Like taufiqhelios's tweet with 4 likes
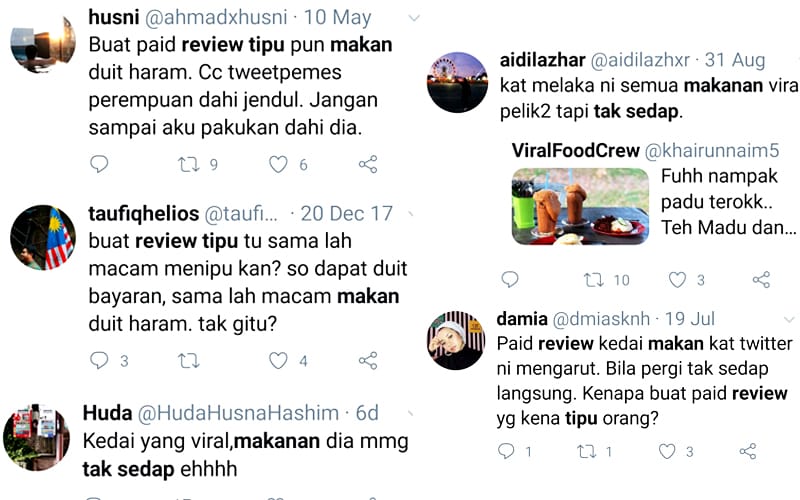Viewport: 800px width, 500px height. pyautogui.click(x=278, y=361)
